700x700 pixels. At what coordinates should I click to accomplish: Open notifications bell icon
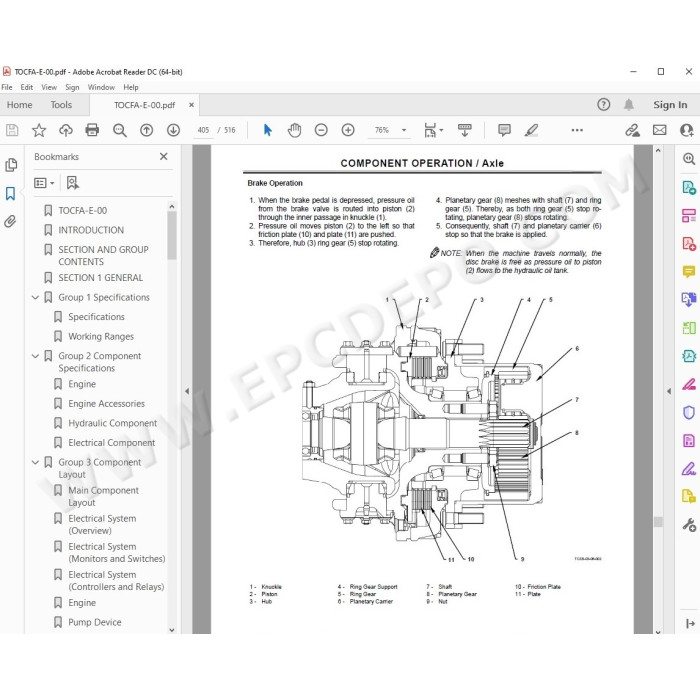coord(629,105)
